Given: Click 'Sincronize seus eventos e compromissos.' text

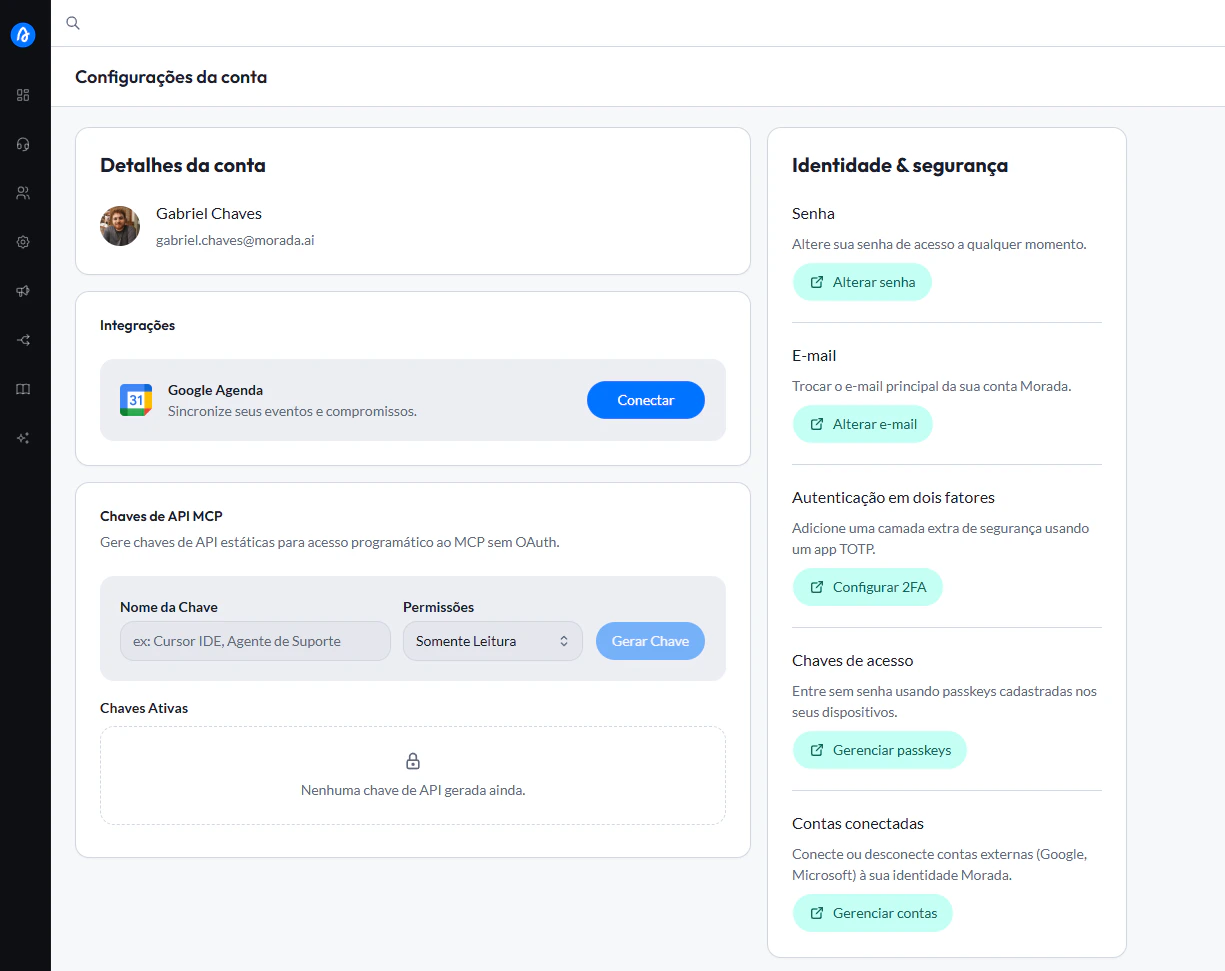Looking at the screenshot, I should [x=292, y=411].
